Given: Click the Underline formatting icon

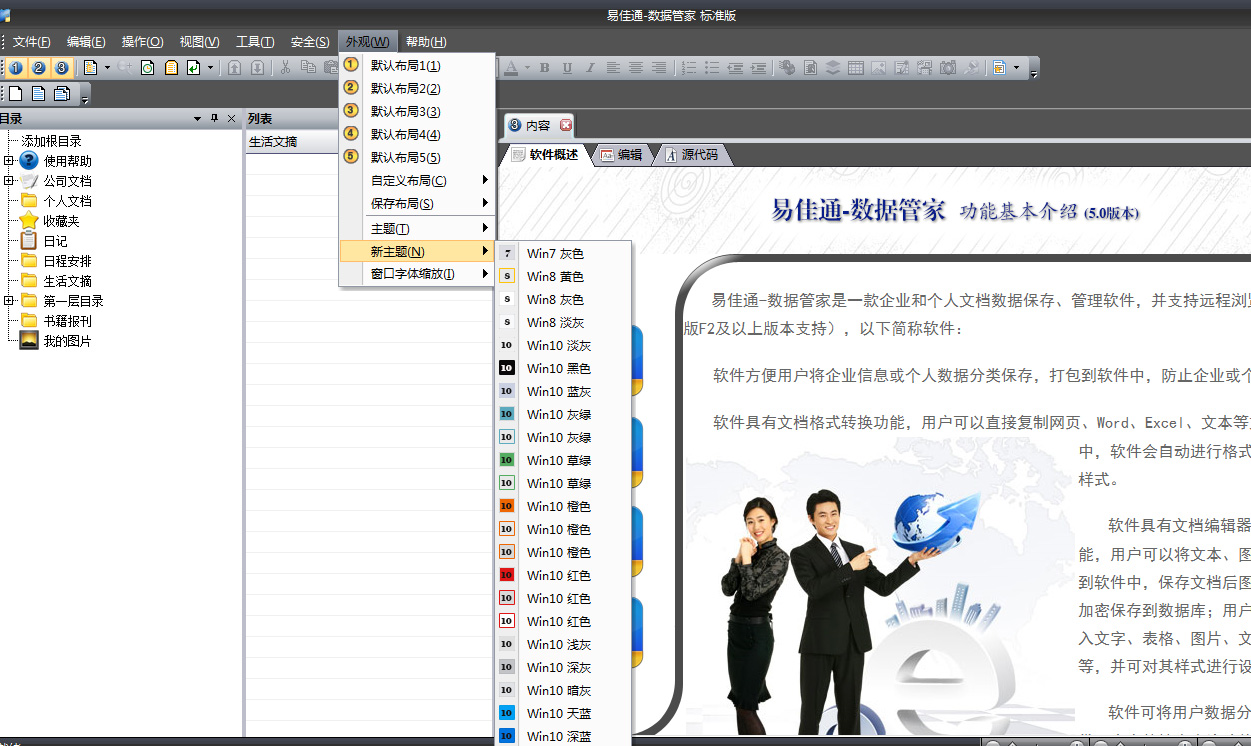Looking at the screenshot, I should point(567,68).
